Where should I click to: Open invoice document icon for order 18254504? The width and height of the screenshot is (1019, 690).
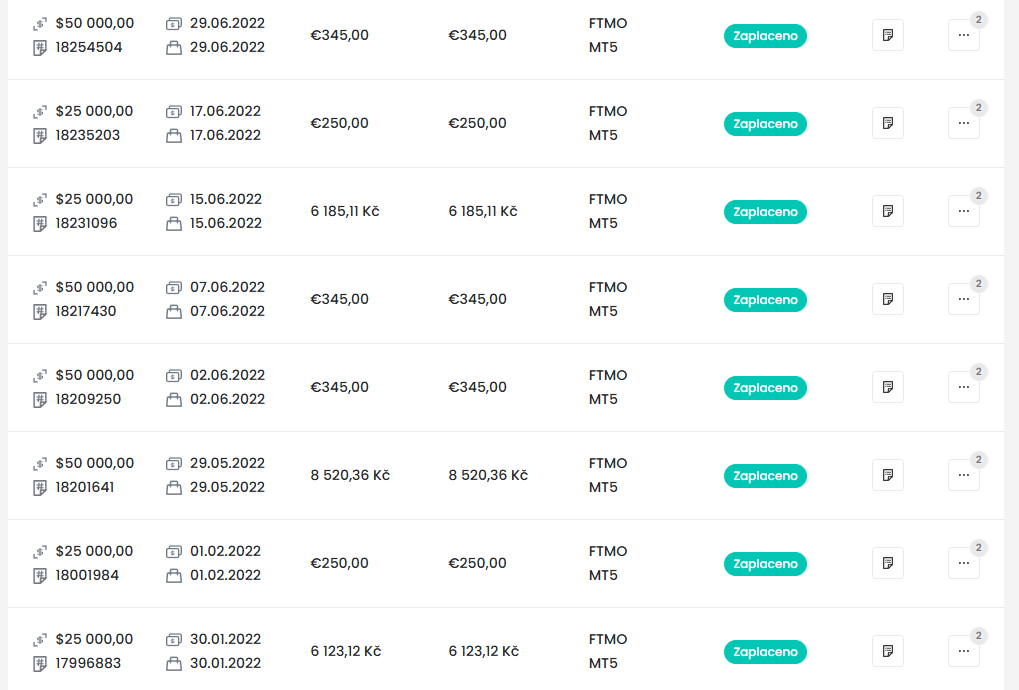(888, 36)
